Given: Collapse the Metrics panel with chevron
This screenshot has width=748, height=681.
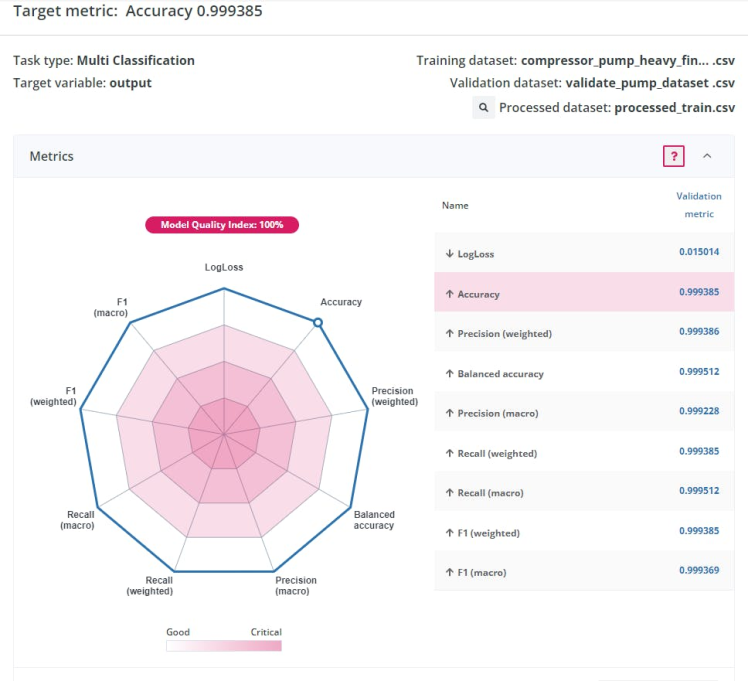Looking at the screenshot, I should [707, 156].
